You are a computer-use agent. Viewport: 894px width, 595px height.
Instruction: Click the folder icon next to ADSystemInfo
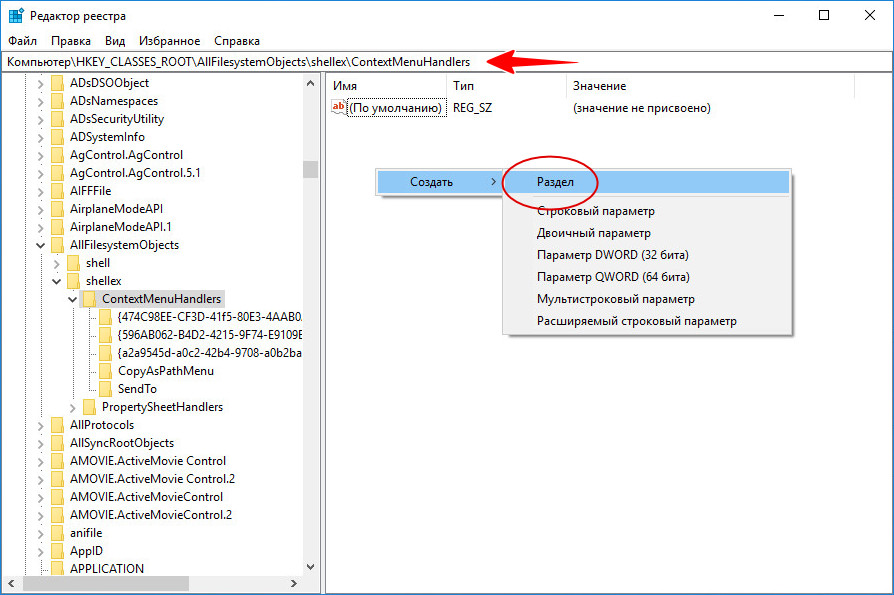pos(58,137)
